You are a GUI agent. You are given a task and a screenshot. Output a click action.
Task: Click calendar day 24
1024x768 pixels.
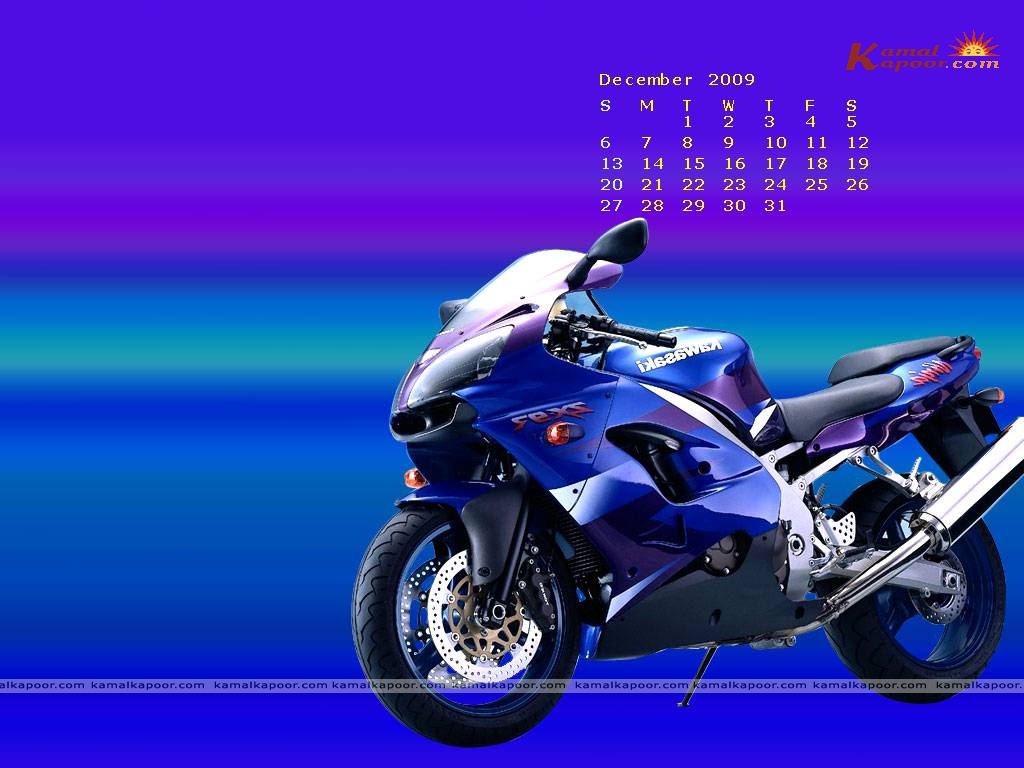tap(776, 185)
